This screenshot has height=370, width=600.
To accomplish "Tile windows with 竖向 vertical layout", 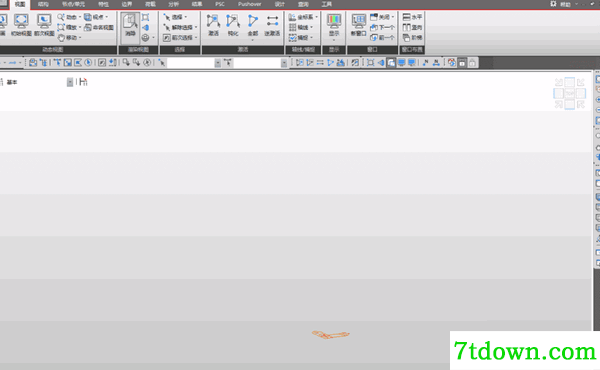I will 412,27.
